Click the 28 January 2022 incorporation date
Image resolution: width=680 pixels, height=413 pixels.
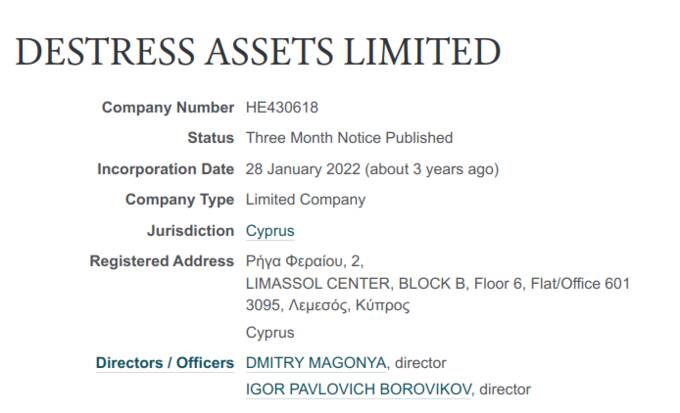coord(303,169)
